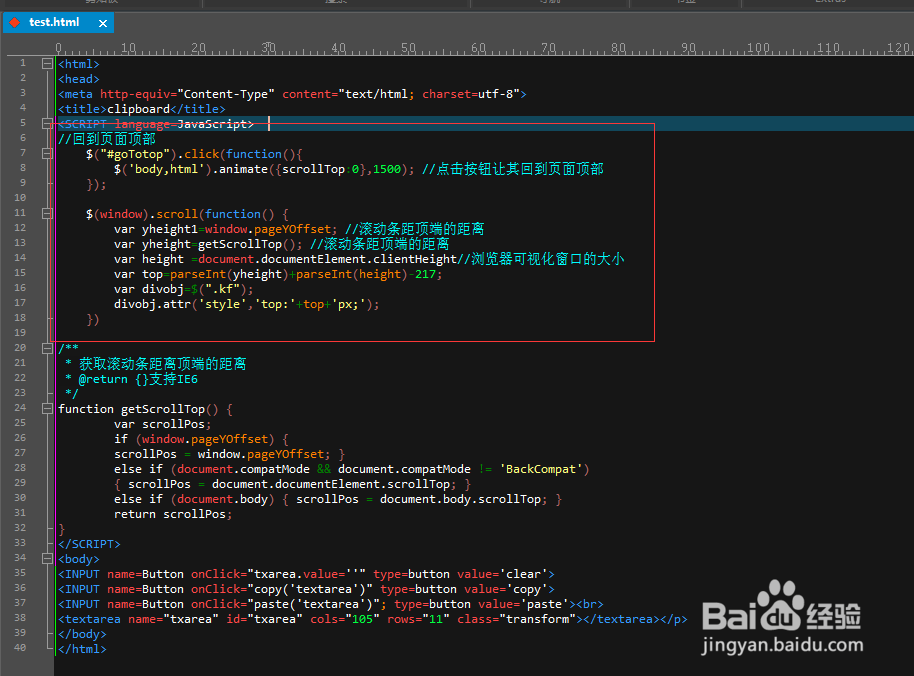The width and height of the screenshot is (914, 676).
Task: Click the 'BackCompat' string
Action: click(x=541, y=469)
